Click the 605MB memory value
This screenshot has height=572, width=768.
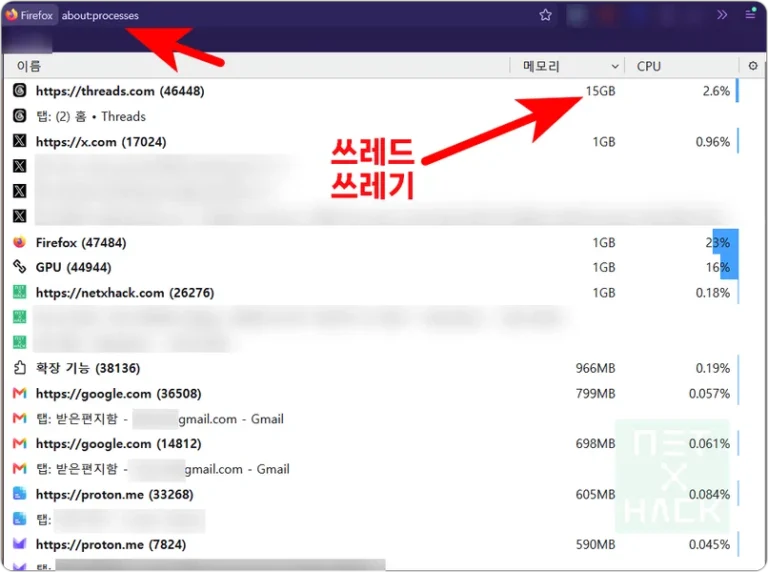click(595, 495)
